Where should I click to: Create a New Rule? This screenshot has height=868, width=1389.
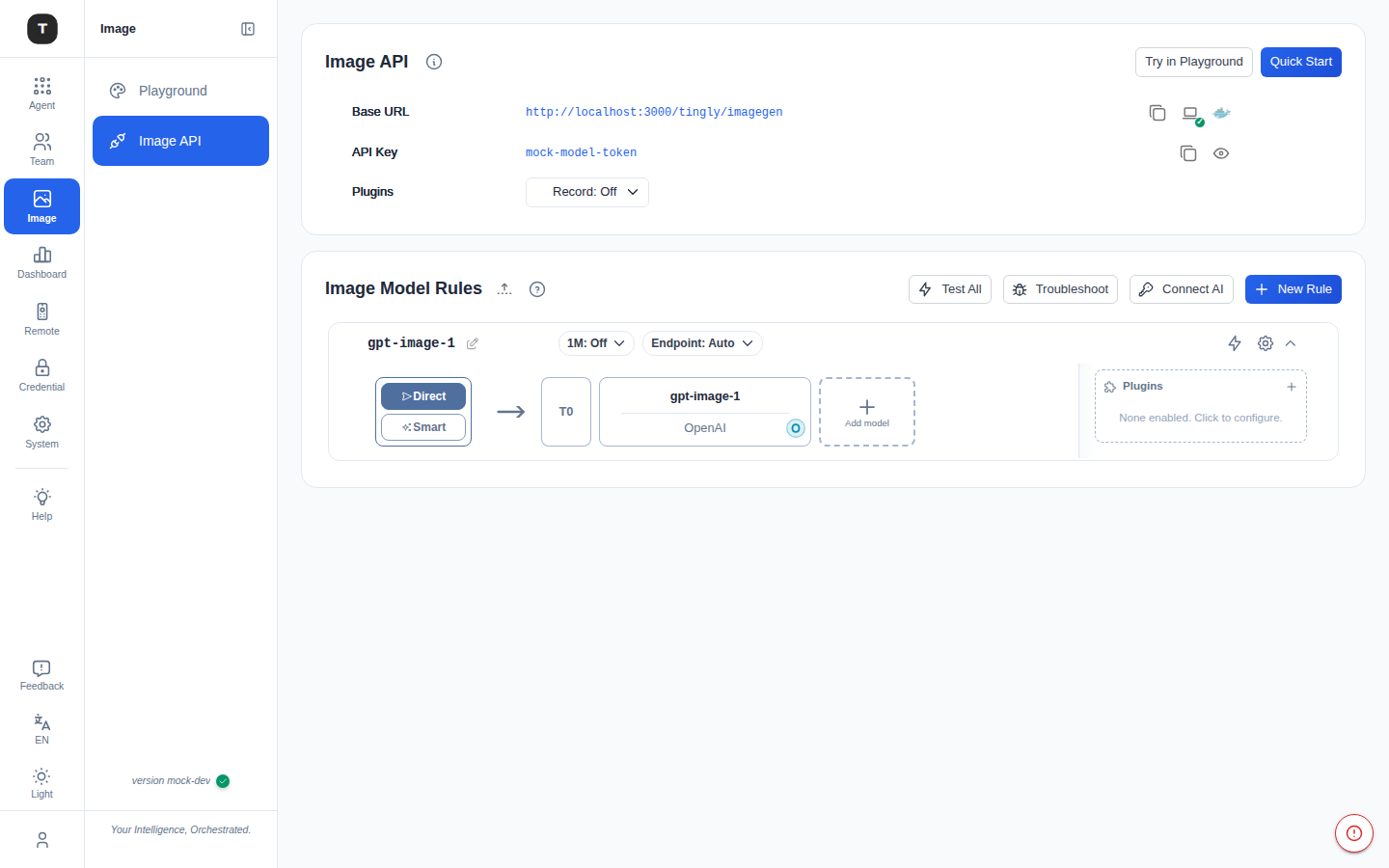pos(1294,289)
